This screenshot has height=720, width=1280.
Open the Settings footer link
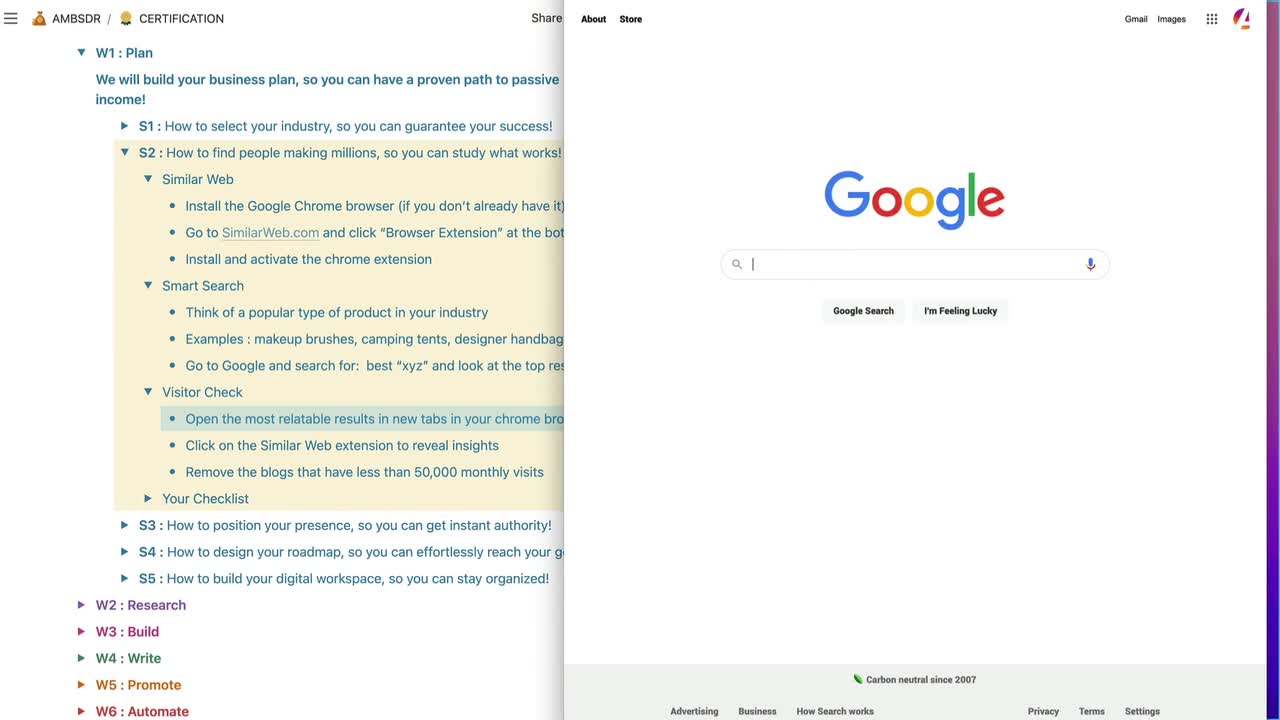(x=1142, y=711)
